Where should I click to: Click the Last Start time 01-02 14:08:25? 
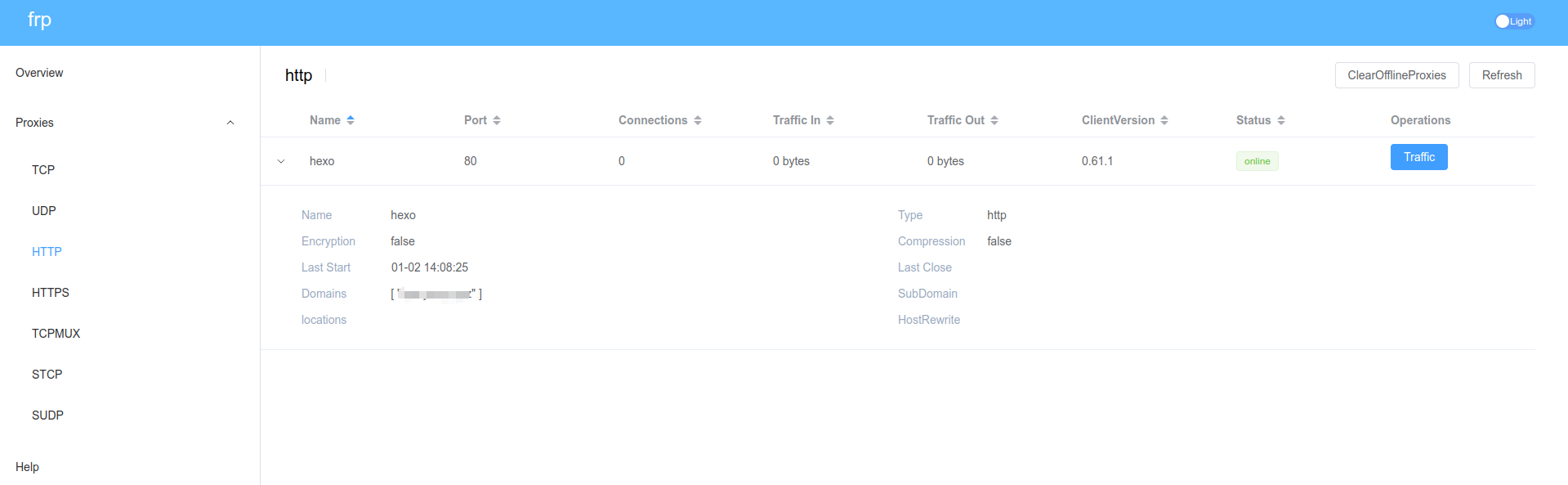point(430,267)
